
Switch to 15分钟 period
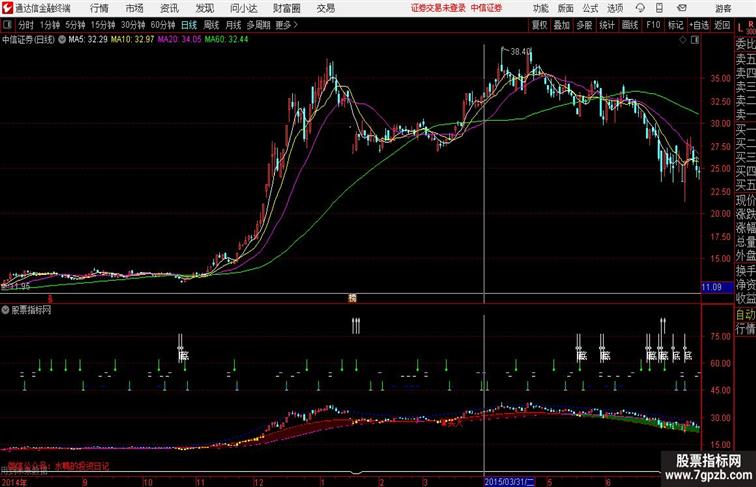click(x=103, y=25)
